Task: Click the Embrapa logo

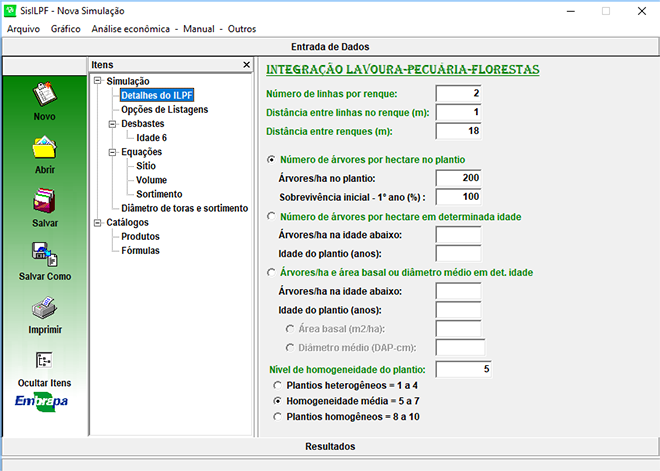Action: click(x=44, y=401)
